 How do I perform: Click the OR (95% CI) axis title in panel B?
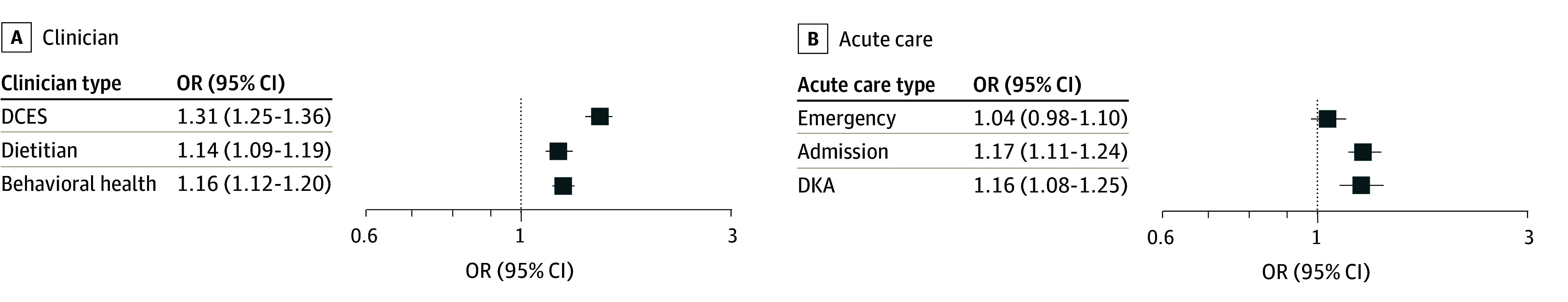1316,271
